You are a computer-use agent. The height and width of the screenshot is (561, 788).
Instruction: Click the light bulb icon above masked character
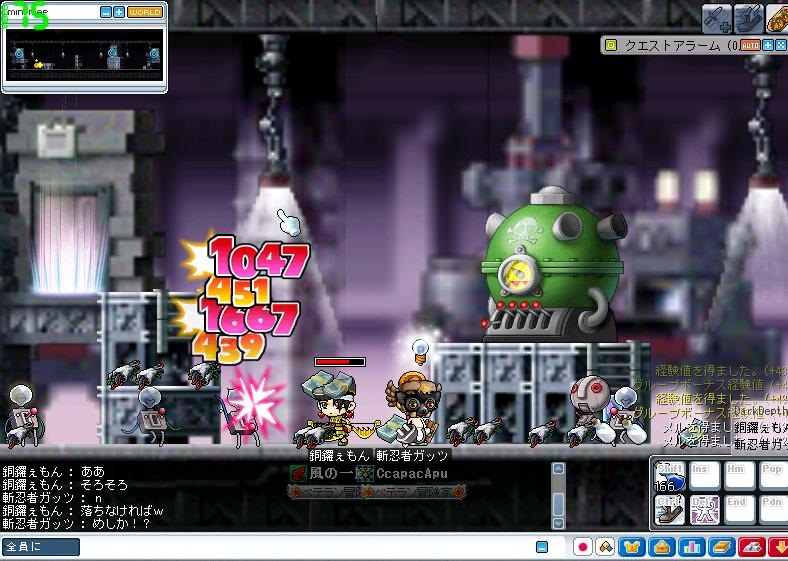click(420, 351)
